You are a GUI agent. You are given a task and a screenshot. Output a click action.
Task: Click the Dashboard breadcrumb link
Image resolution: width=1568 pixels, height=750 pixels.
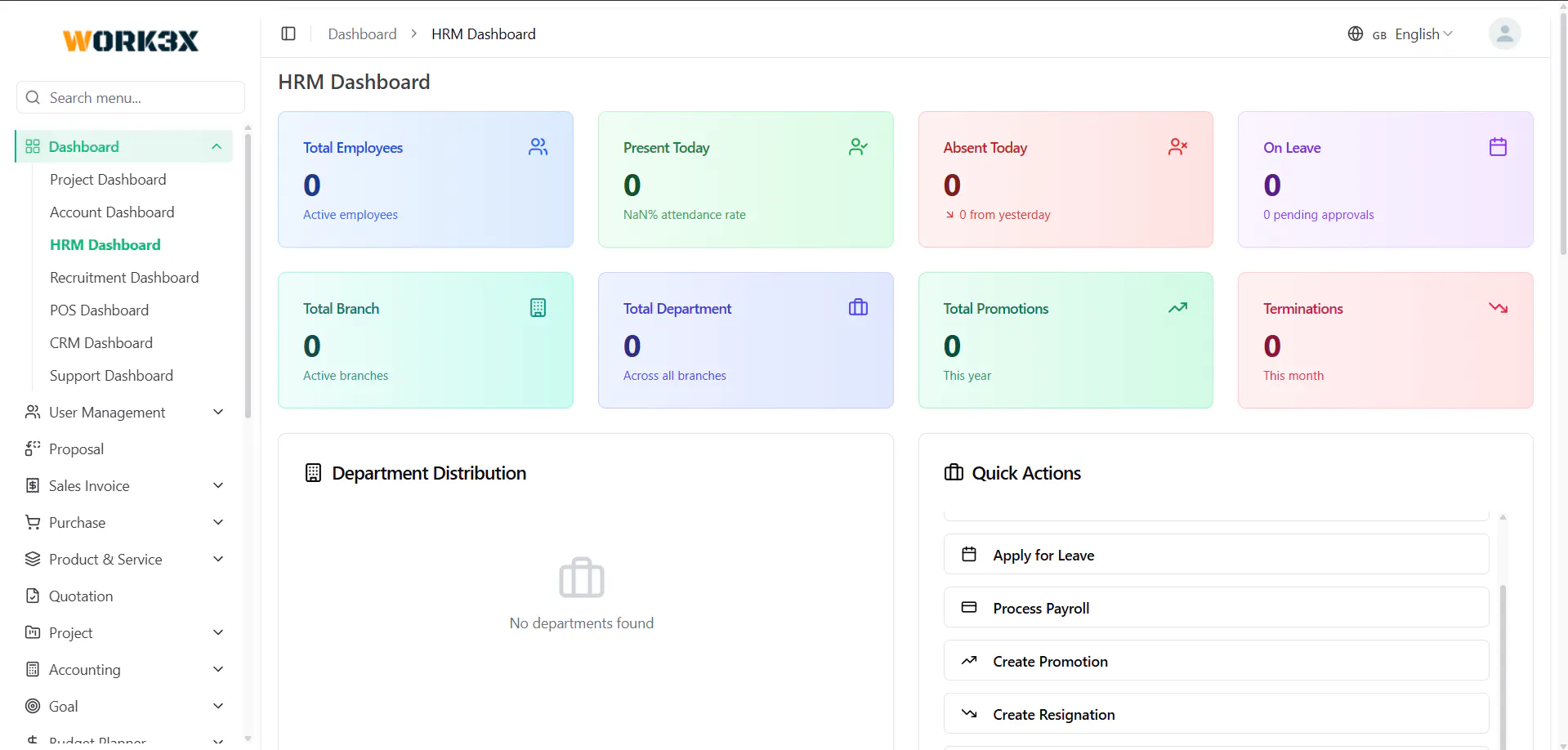tap(362, 33)
